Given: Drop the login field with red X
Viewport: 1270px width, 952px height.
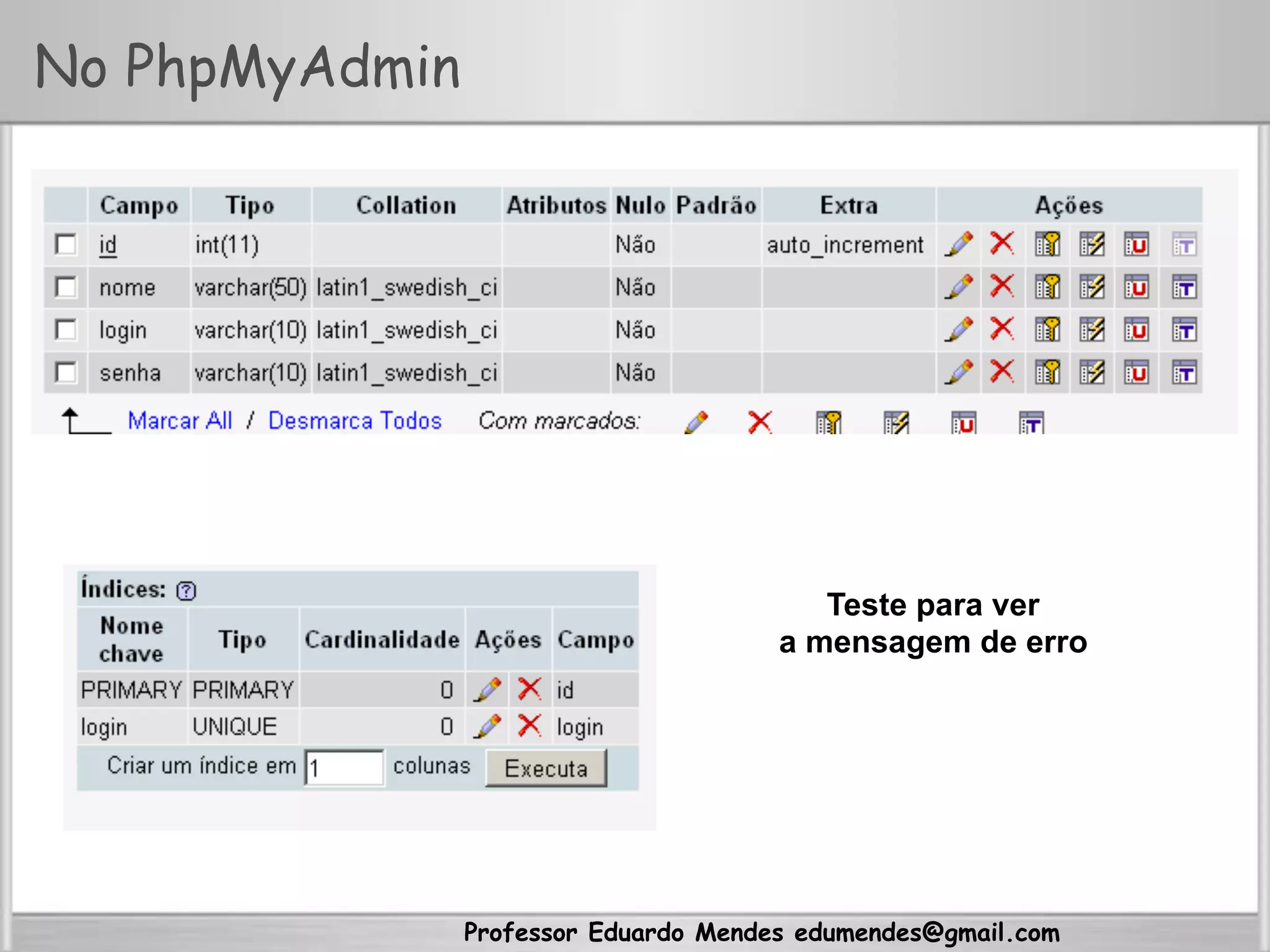Looking at the screenshot, I should [x=1002, y=329].
